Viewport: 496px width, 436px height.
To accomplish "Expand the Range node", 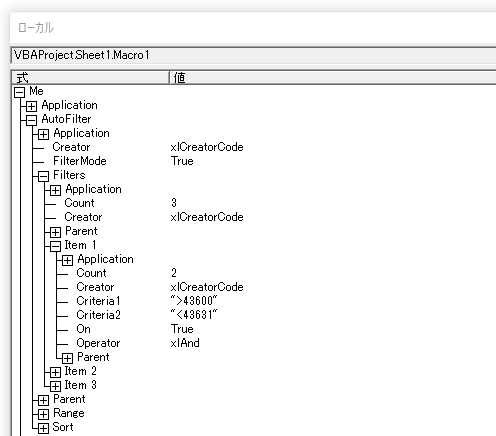I will (43, 414).
